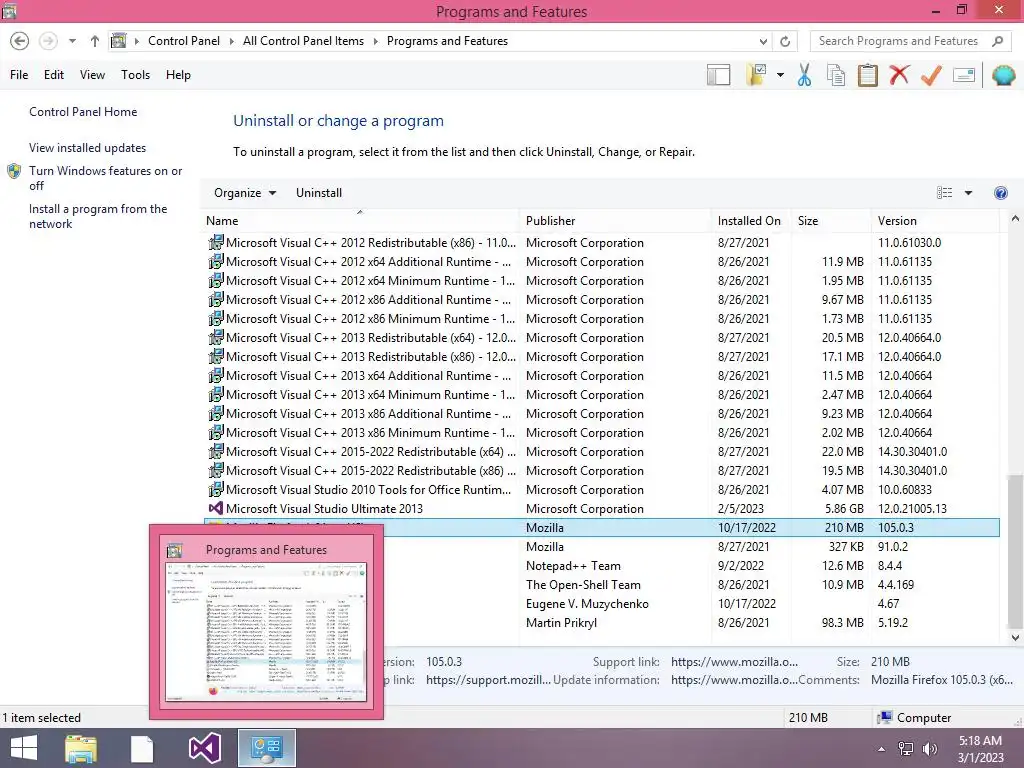Click Notepad++ Team publisher cell

tap(573, 566)
